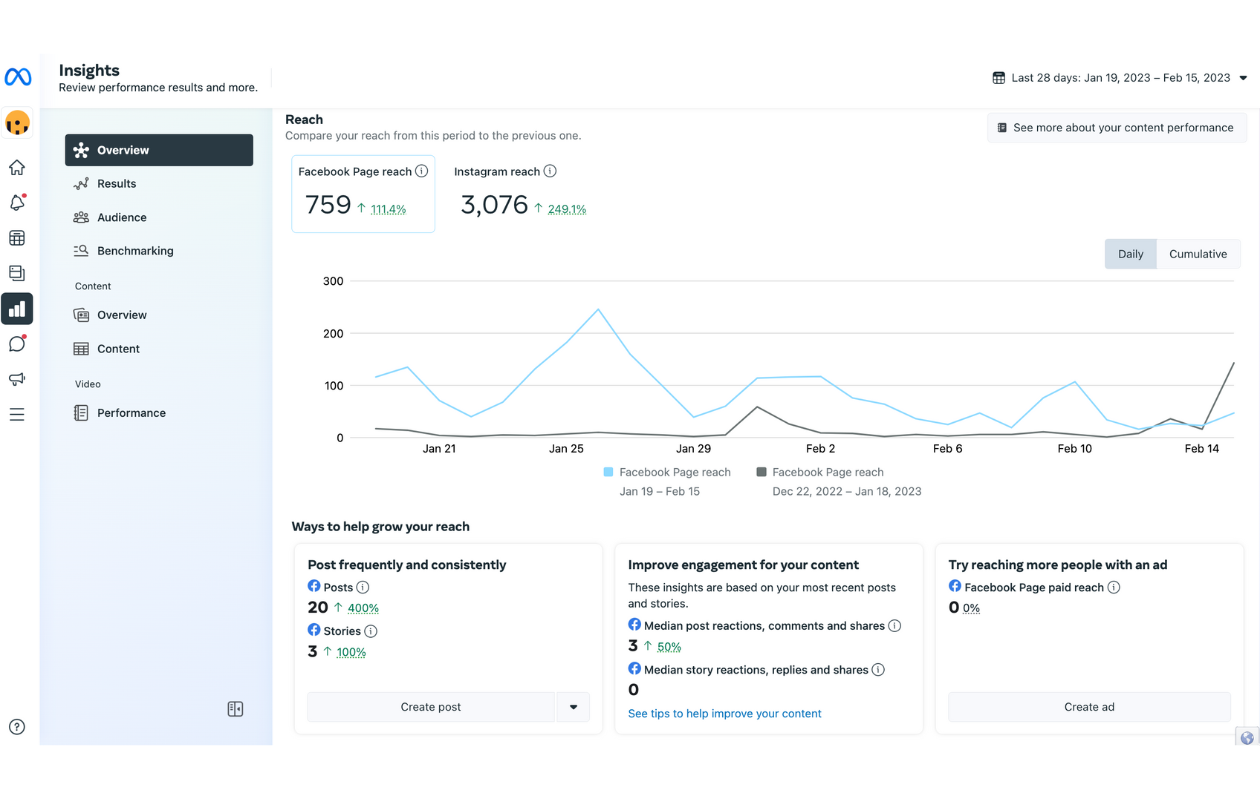Click the Jan 21 label on chart axis
Screen dimensions: 1260x800
point(439,449)
